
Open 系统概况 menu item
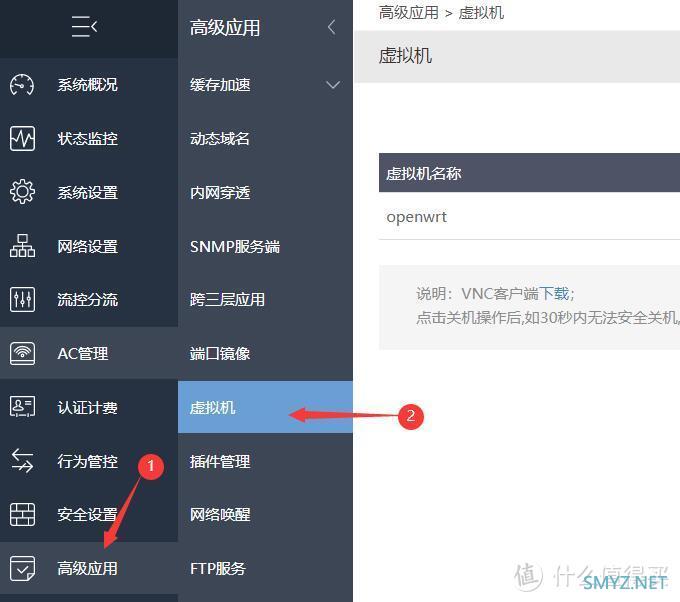click(x=89, y=85)
